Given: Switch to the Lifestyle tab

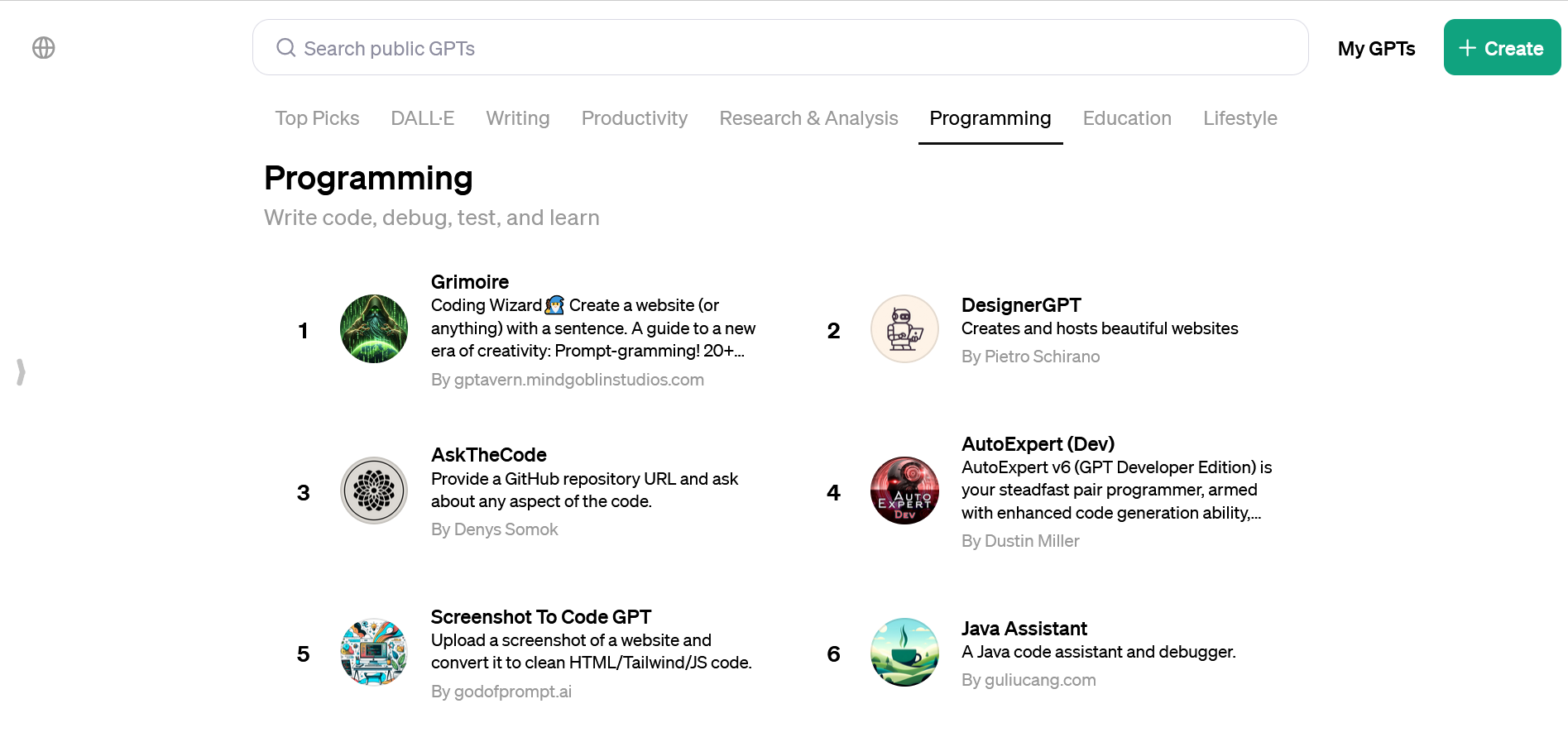Looking at the screenshot, I should click(1240, 118).
